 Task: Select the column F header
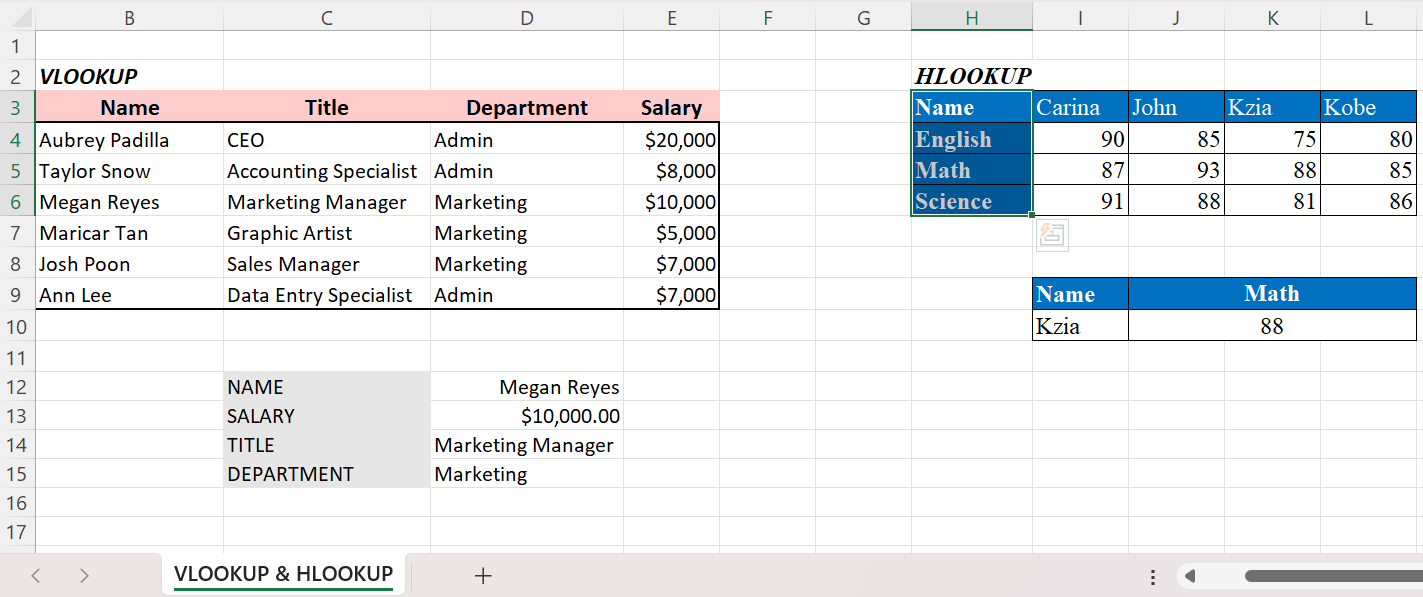click(767, 17)
